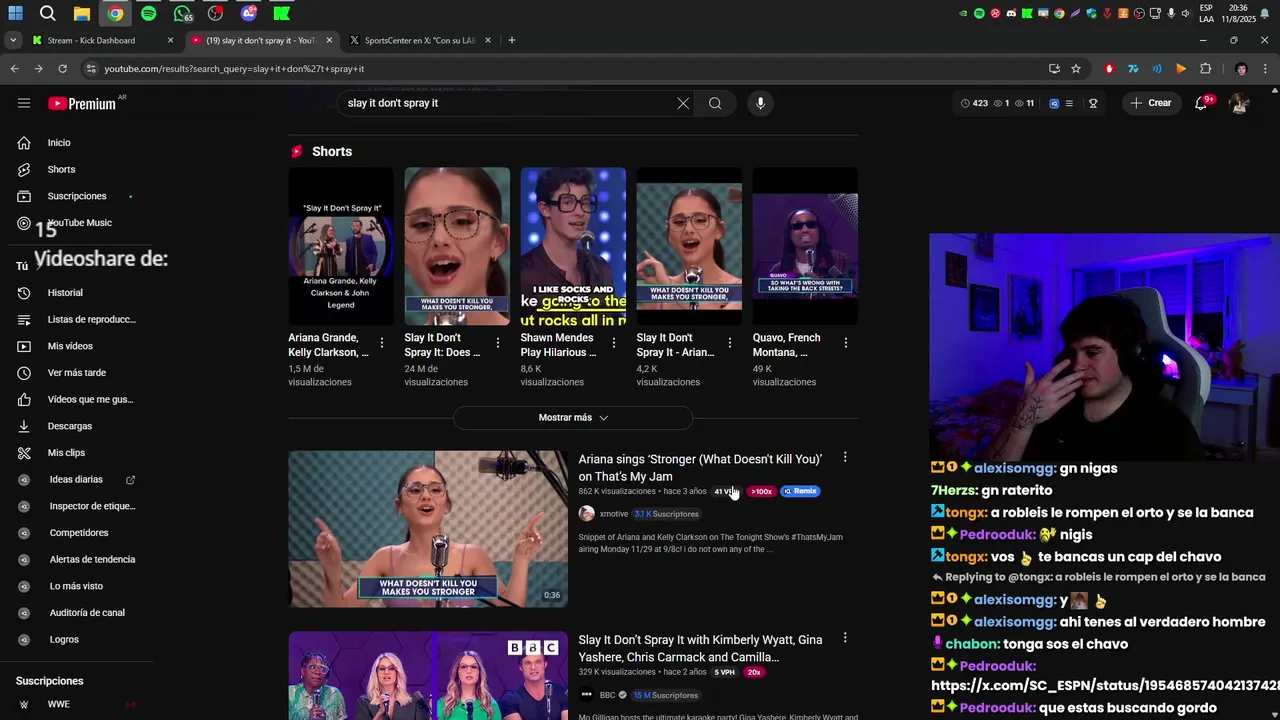Open more options for Ariana sings 'Stronger' video

point(845,457)
